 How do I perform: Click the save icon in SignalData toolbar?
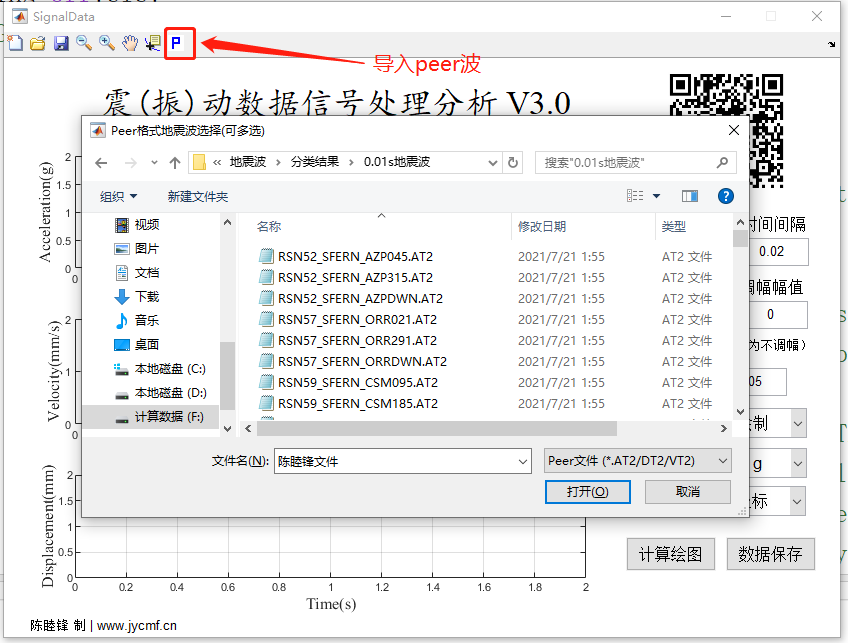60,44
